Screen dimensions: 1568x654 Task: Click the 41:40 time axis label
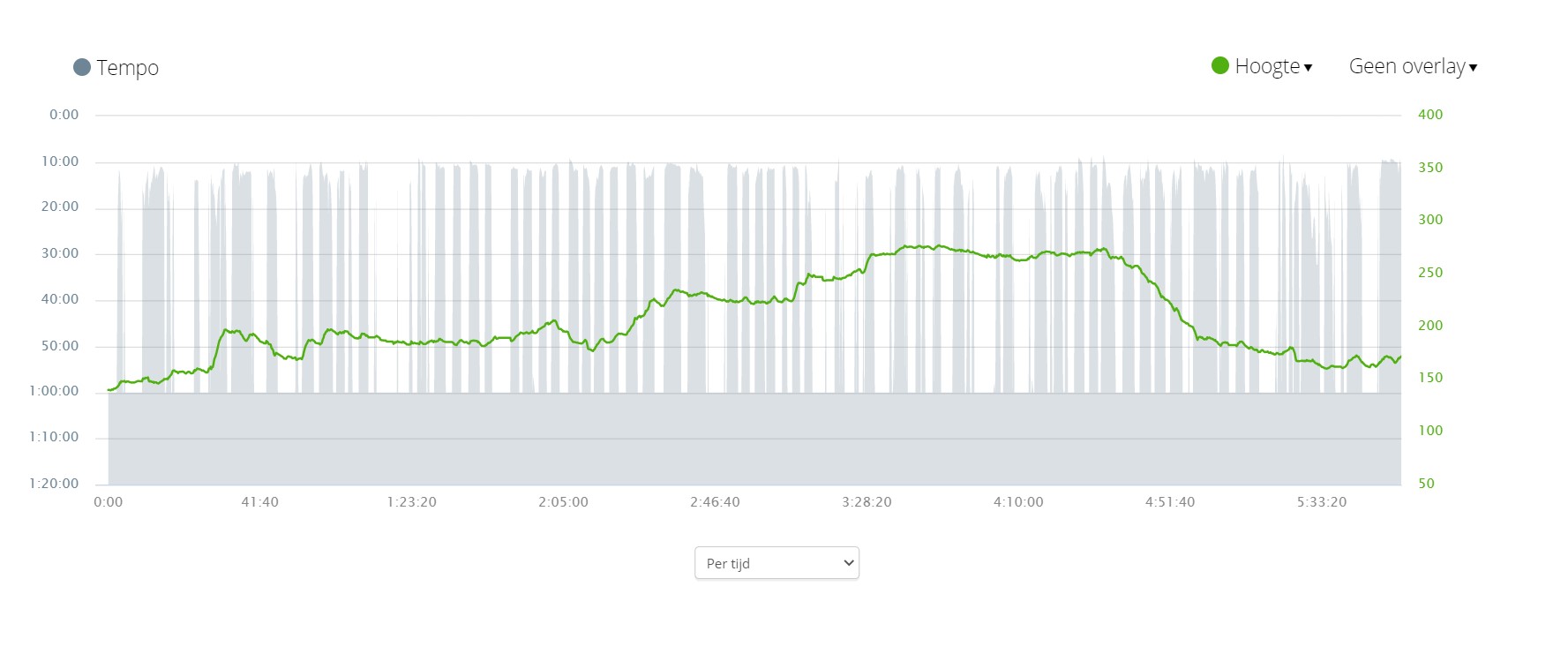[x=259, y=502]
